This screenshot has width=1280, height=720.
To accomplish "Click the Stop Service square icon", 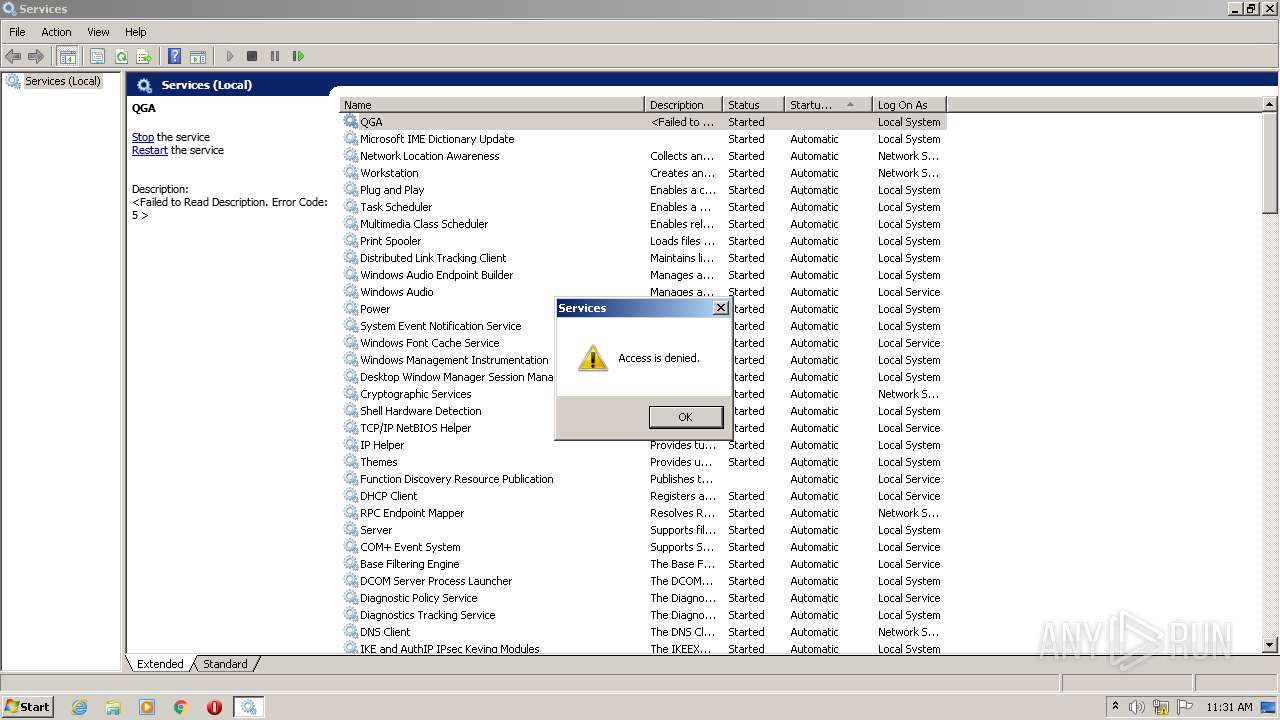I will click(252, 56).
